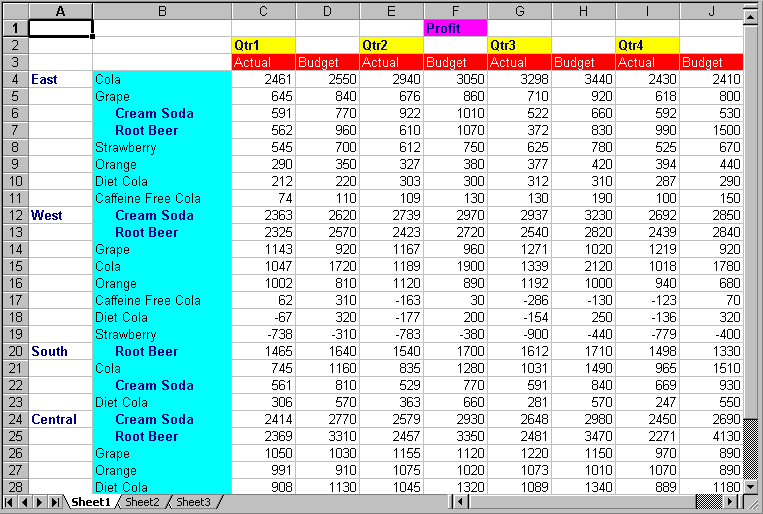Select column J header
The height and width of the screenshot is (514, 763).
point(711,11)
